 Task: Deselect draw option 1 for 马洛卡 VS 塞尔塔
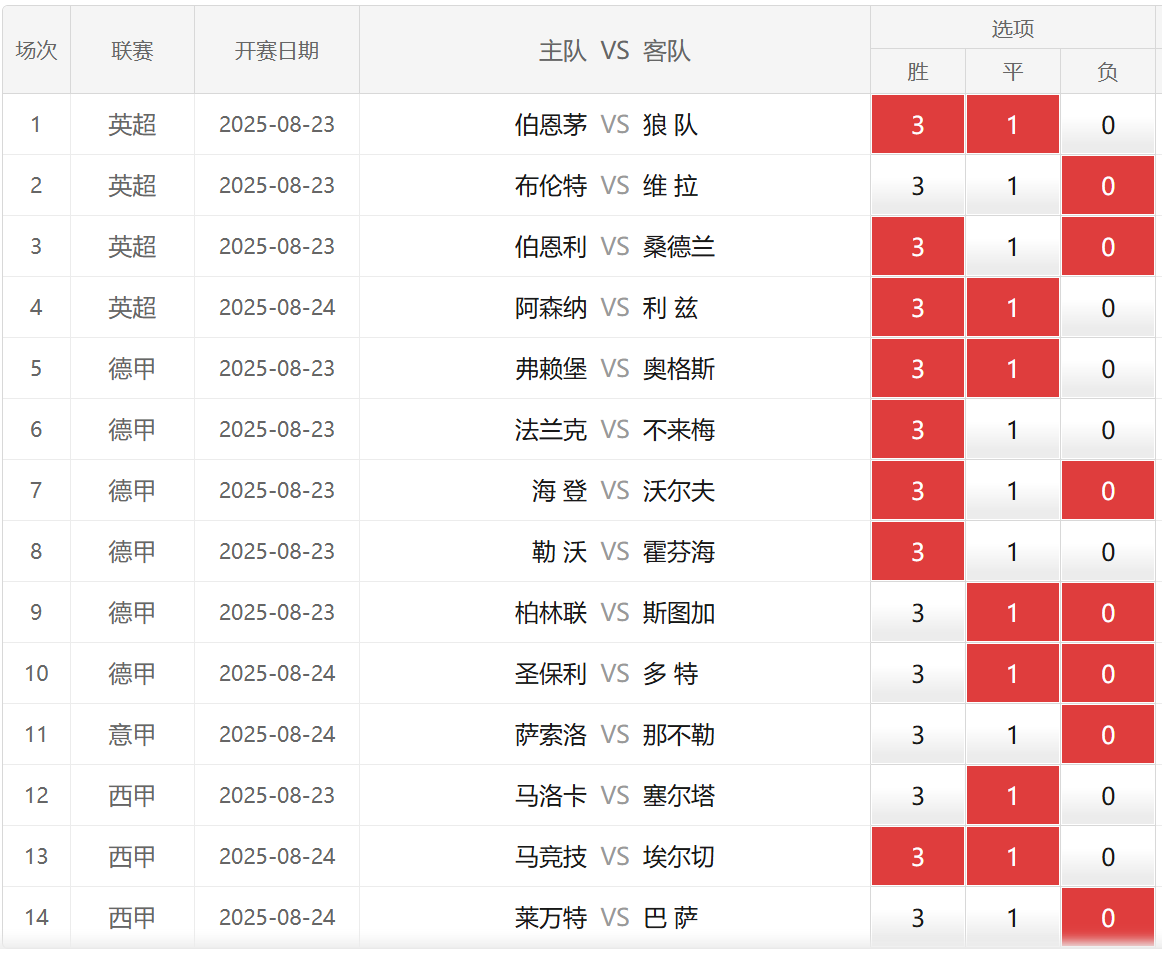click(x=1012, y=795)
